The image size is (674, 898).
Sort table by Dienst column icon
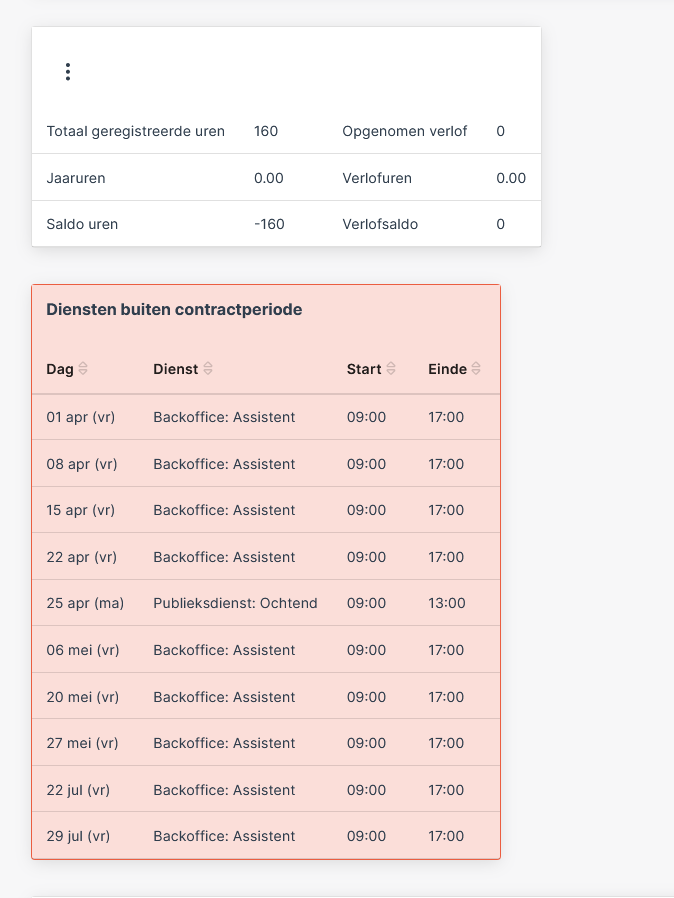[x=208, y=369]
